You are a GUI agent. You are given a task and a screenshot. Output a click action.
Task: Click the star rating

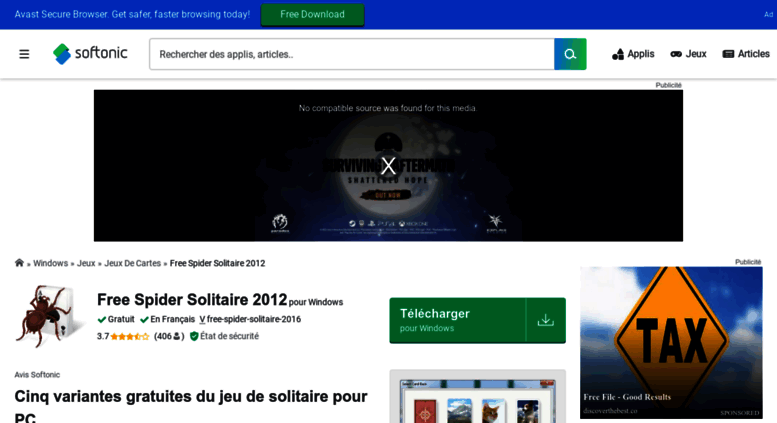click(129, 336)
